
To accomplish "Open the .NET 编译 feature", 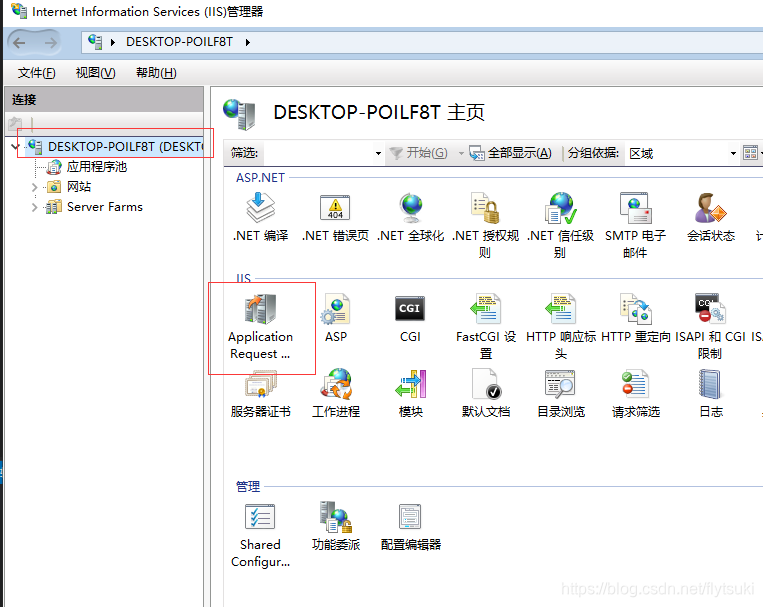I will (261, 217).
